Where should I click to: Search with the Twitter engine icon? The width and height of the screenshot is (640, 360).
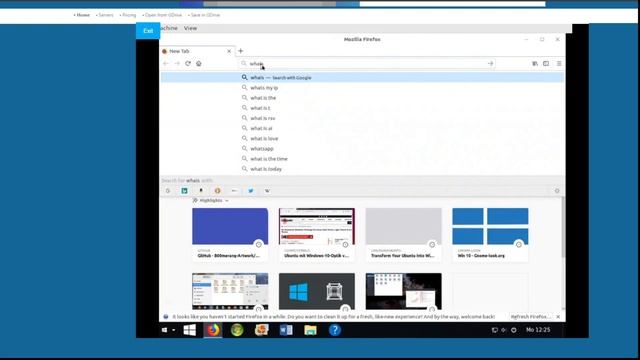251,191
